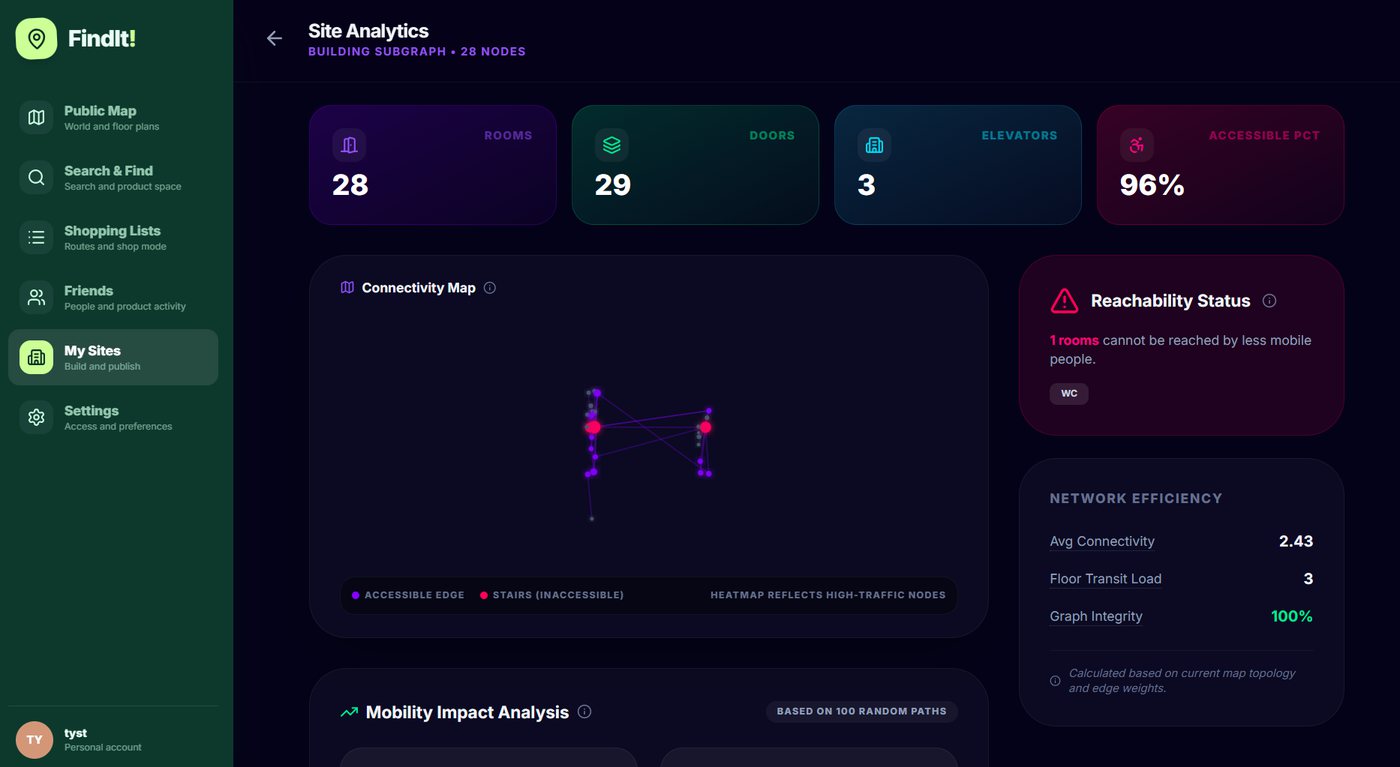
Task: Click the Mobility Impact trend icon
Action: [x=349, y=712]
